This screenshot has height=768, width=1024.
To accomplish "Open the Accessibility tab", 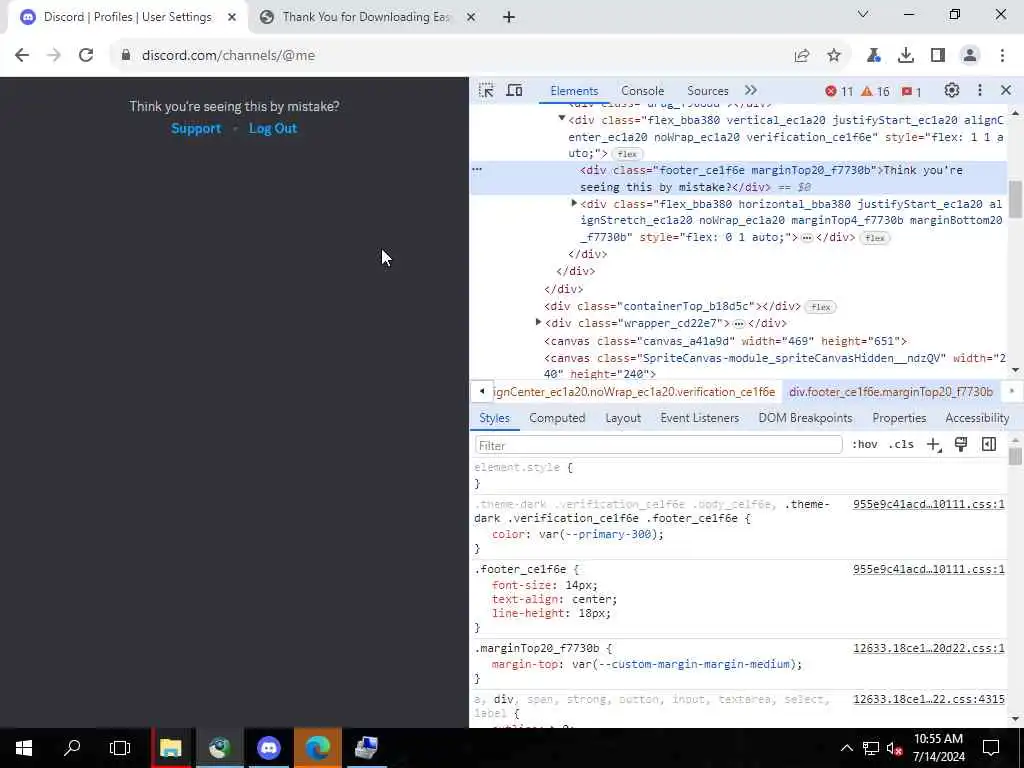I will (x=977, y=418).
